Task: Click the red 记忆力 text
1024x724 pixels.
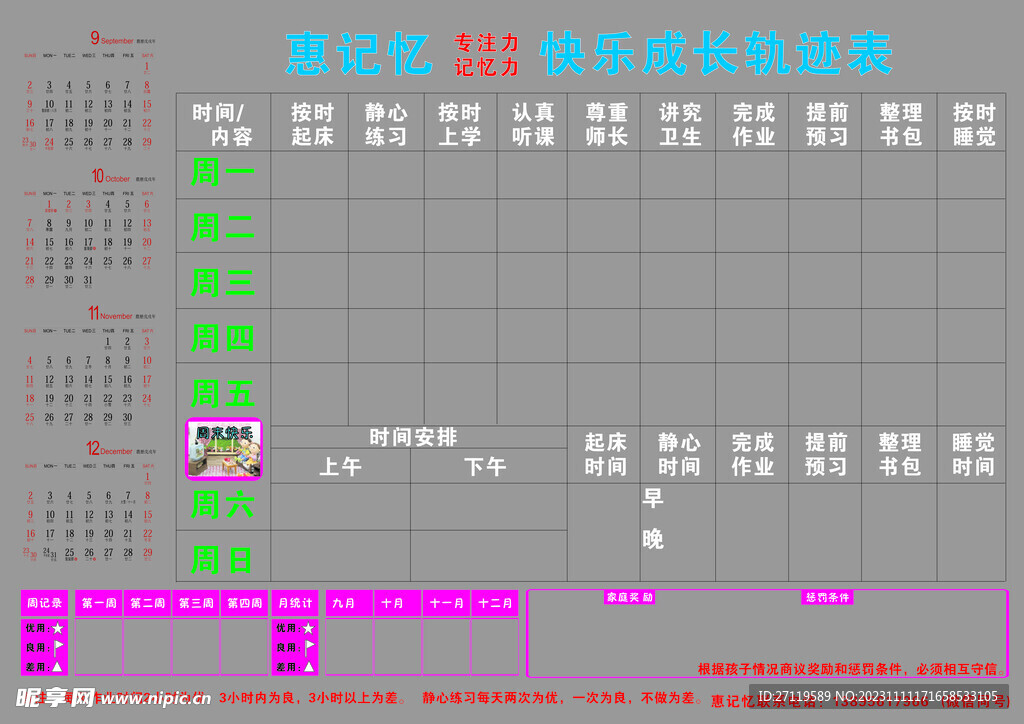Action: (x=487, y=67)
